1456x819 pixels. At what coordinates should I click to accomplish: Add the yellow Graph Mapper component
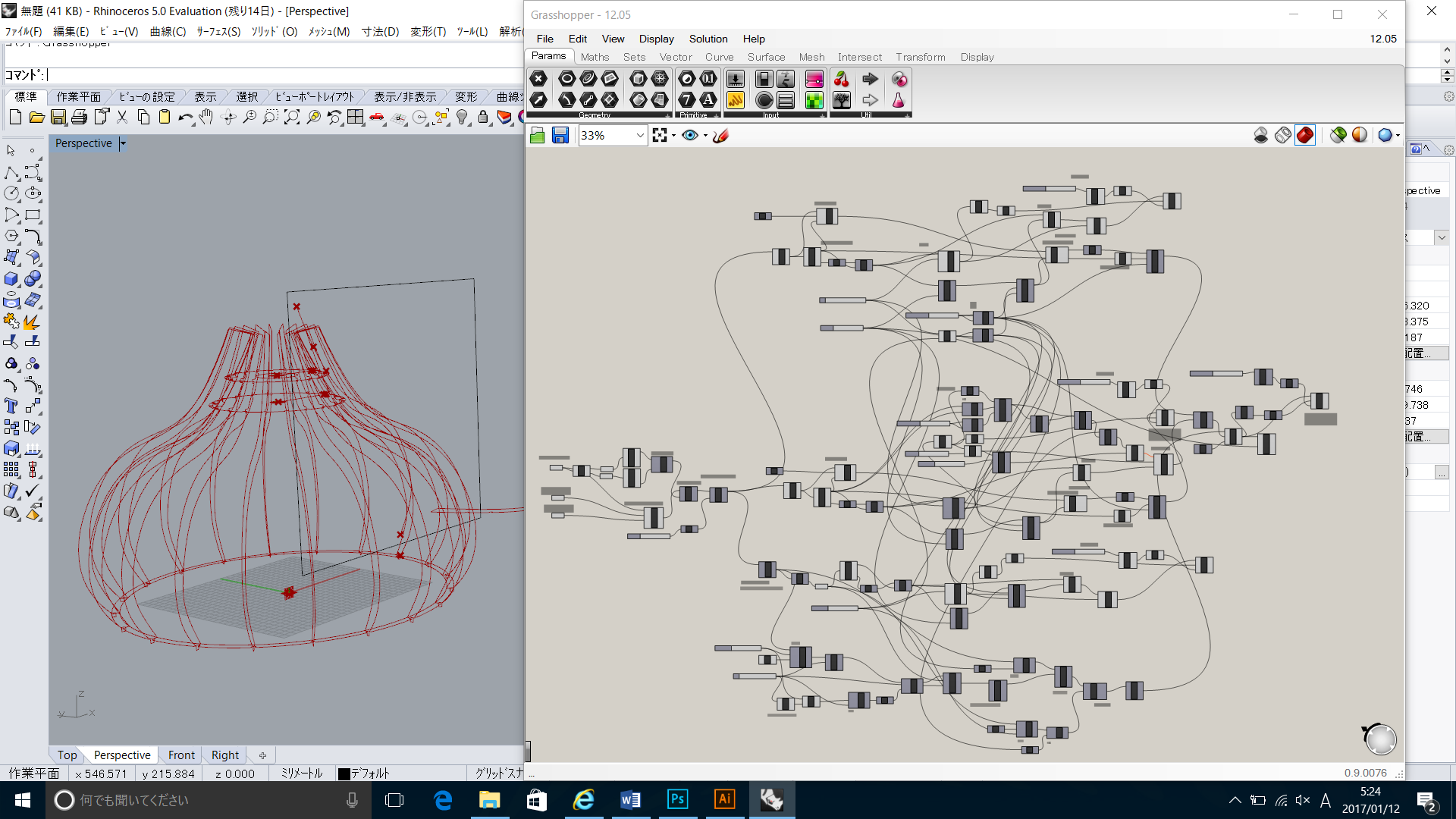point(736,99)
